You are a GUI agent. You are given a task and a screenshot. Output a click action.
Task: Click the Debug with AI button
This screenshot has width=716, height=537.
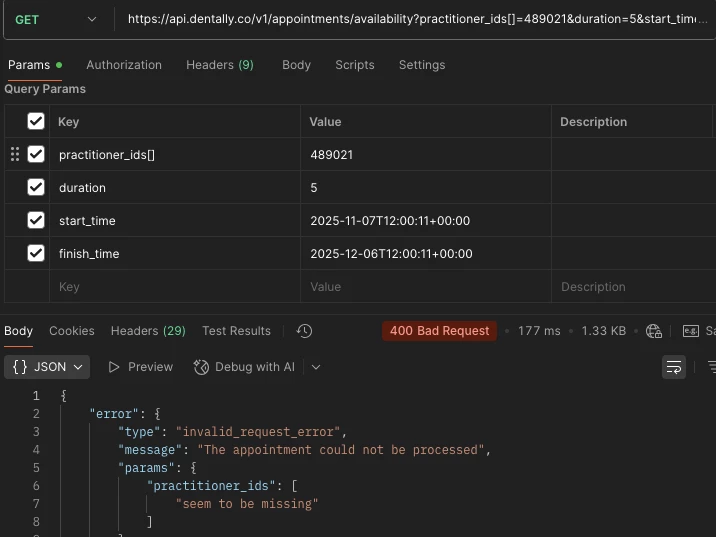[x=245, y=367]
